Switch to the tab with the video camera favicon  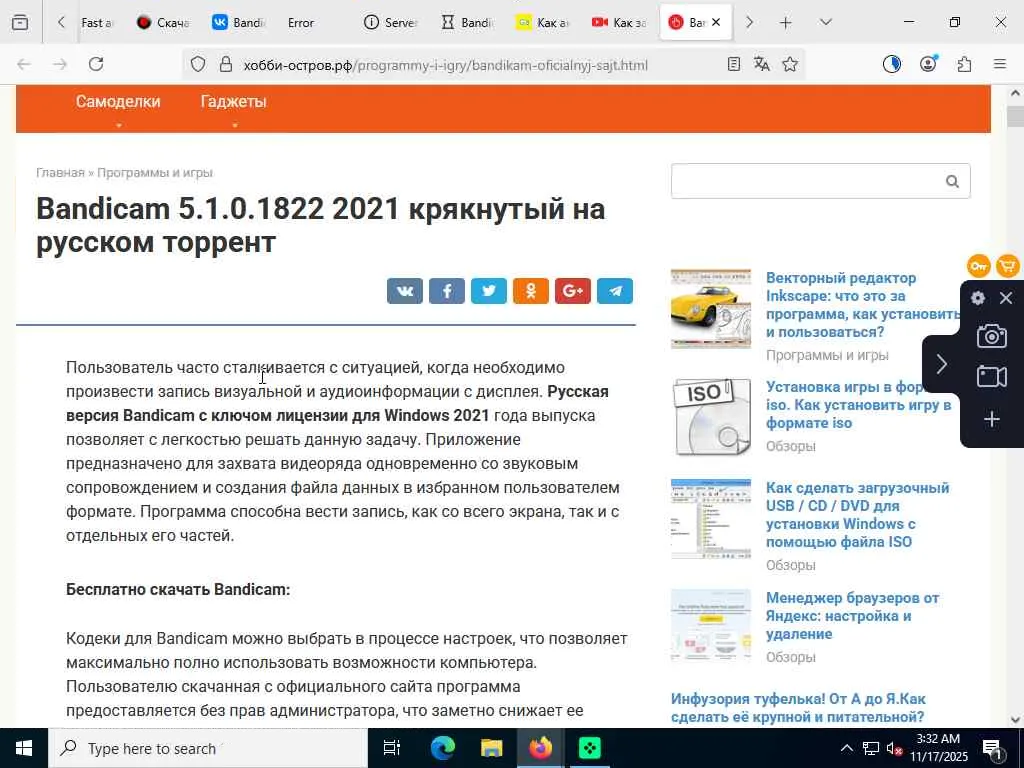click(618, 23)
